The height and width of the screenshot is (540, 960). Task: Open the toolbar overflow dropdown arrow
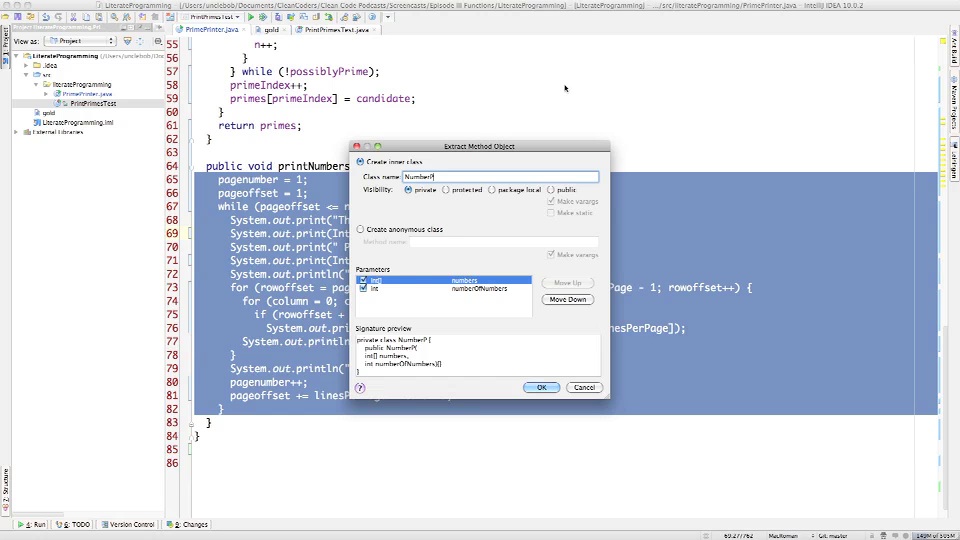pyautogui.click(x=388, y=17)
